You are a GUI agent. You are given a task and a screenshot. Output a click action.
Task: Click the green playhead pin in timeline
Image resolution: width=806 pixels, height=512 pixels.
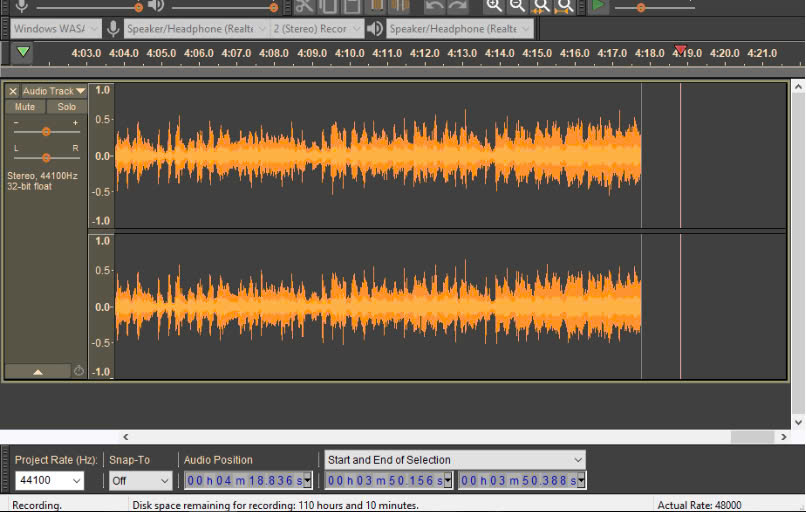[23, 52]
